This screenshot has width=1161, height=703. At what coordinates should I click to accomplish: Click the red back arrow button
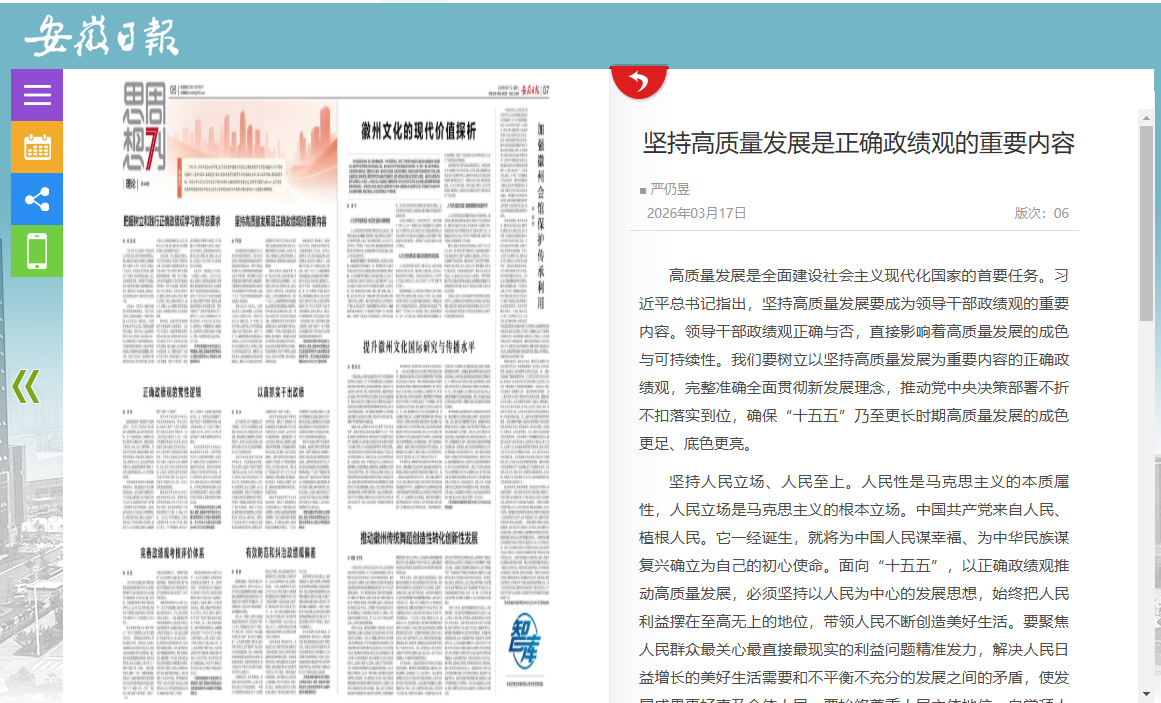point(639,81)
